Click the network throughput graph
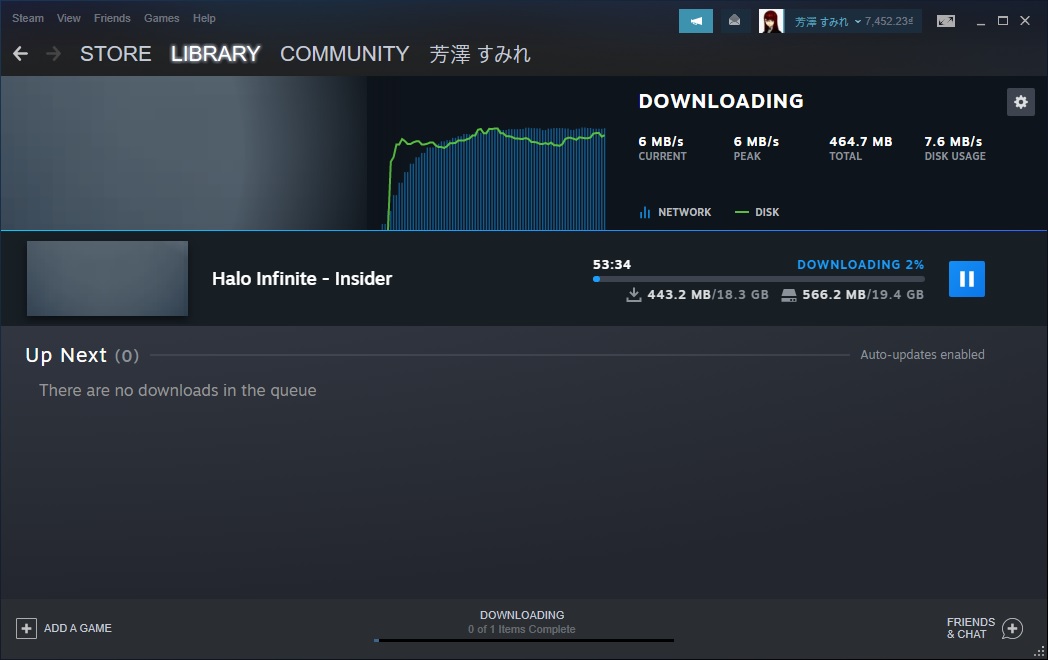The height and width of the screenshot is (660, 1048). pyautogui.click(x=495, y=178)
